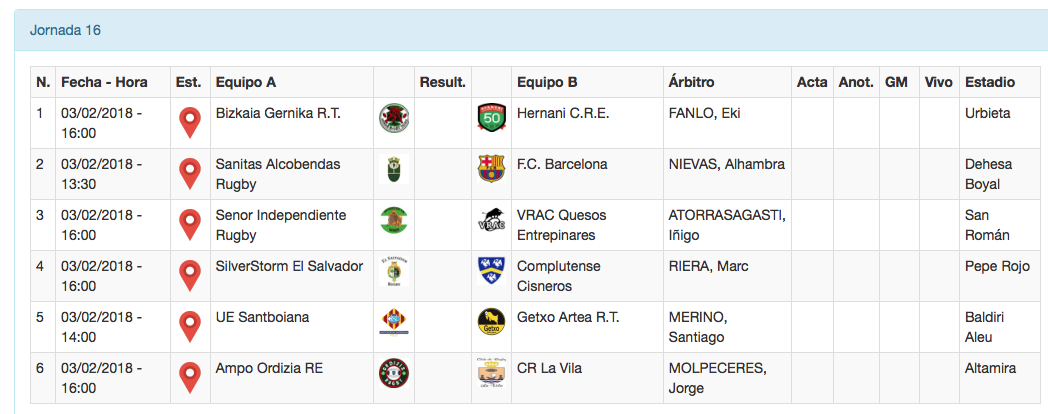Open Getxo Artea R.T. team logo
Screen dimensions: 1048x414
click(x=491, y=322)
